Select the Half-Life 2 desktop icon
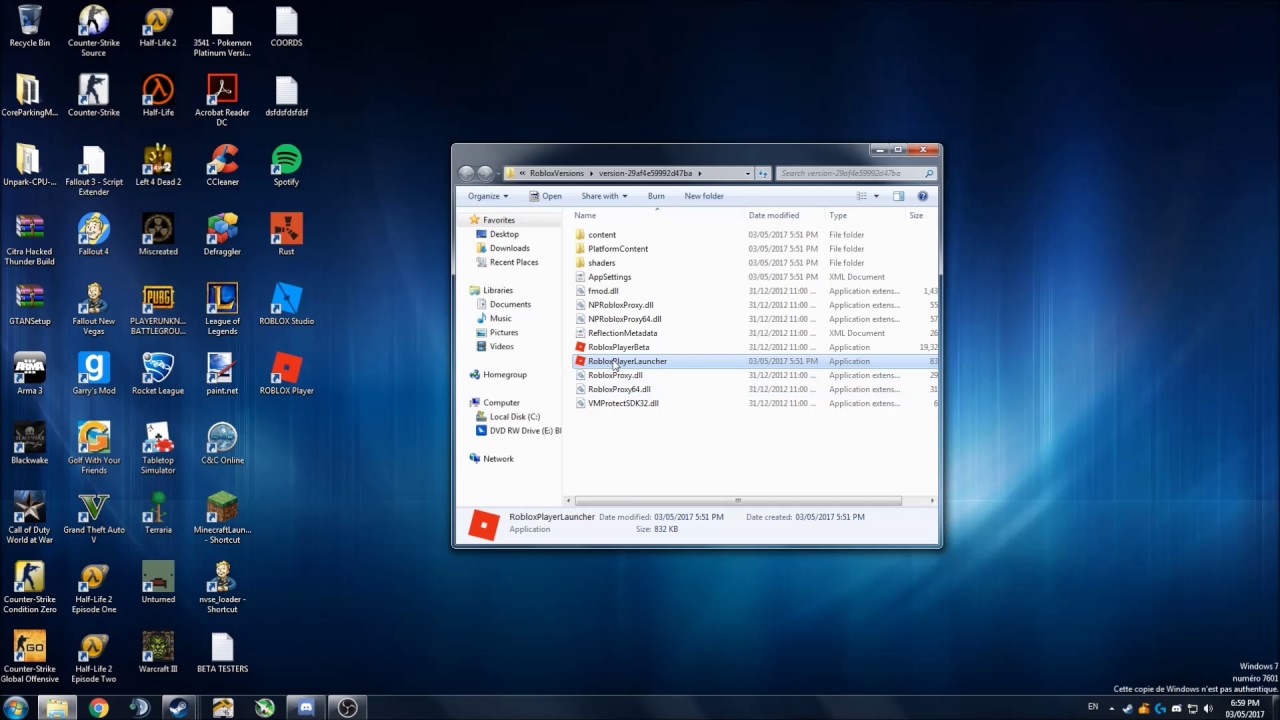This screenshot has width=1280, height=720. coord(158,26)
